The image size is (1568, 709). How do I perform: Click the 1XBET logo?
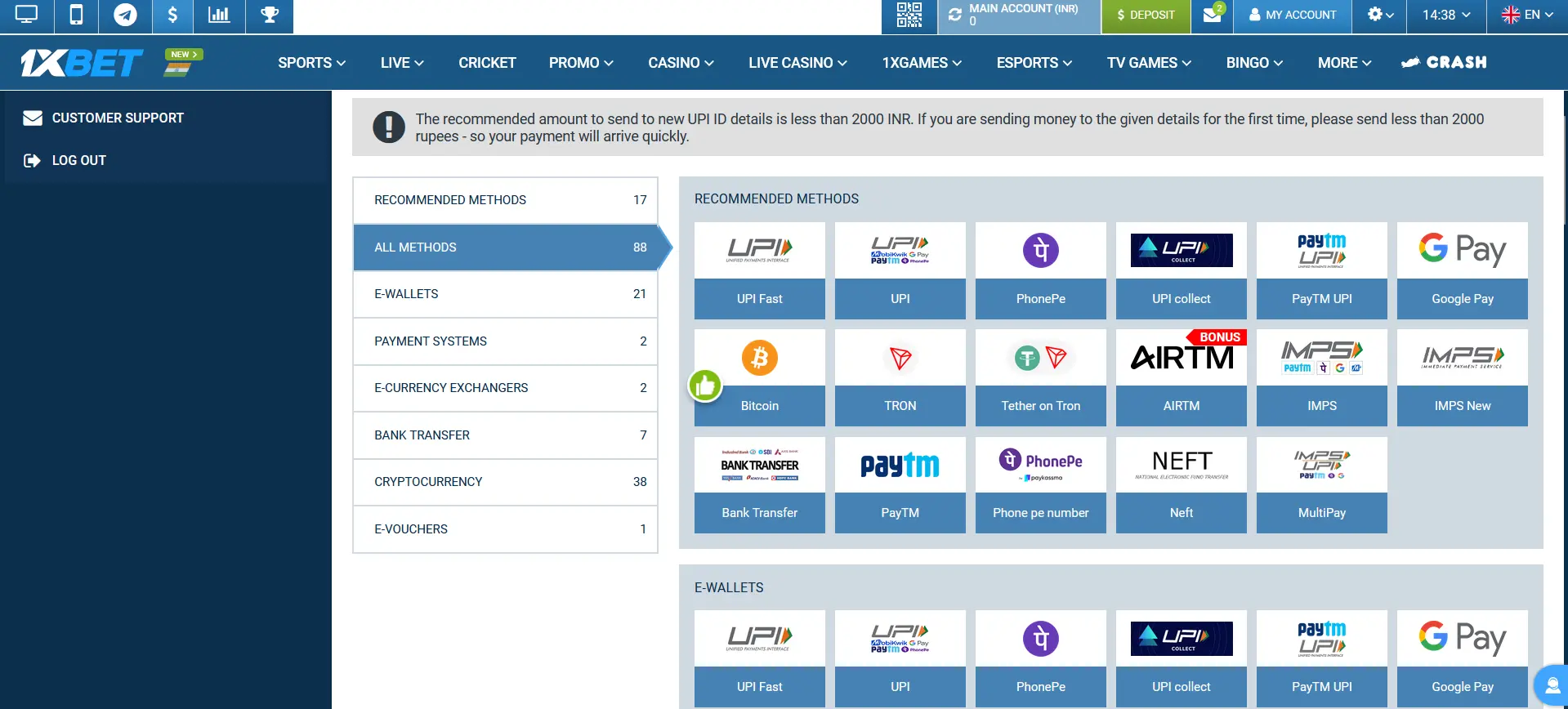tap(81, 63)
